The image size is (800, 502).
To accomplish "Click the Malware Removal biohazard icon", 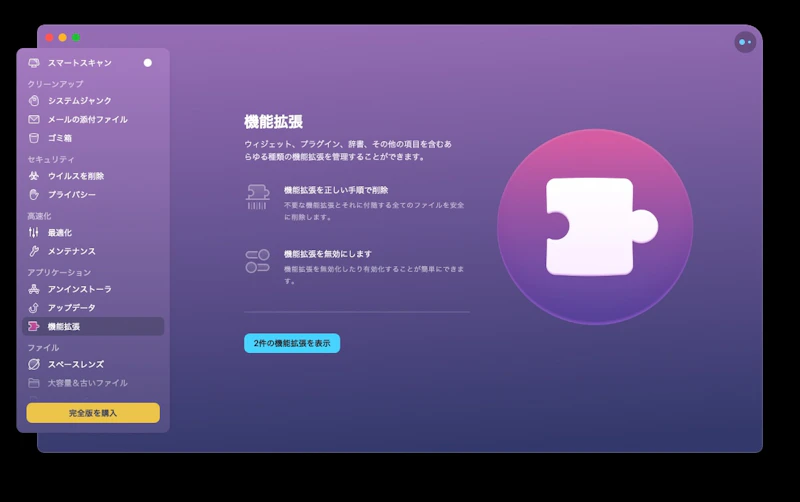I will tap(34, 176).
